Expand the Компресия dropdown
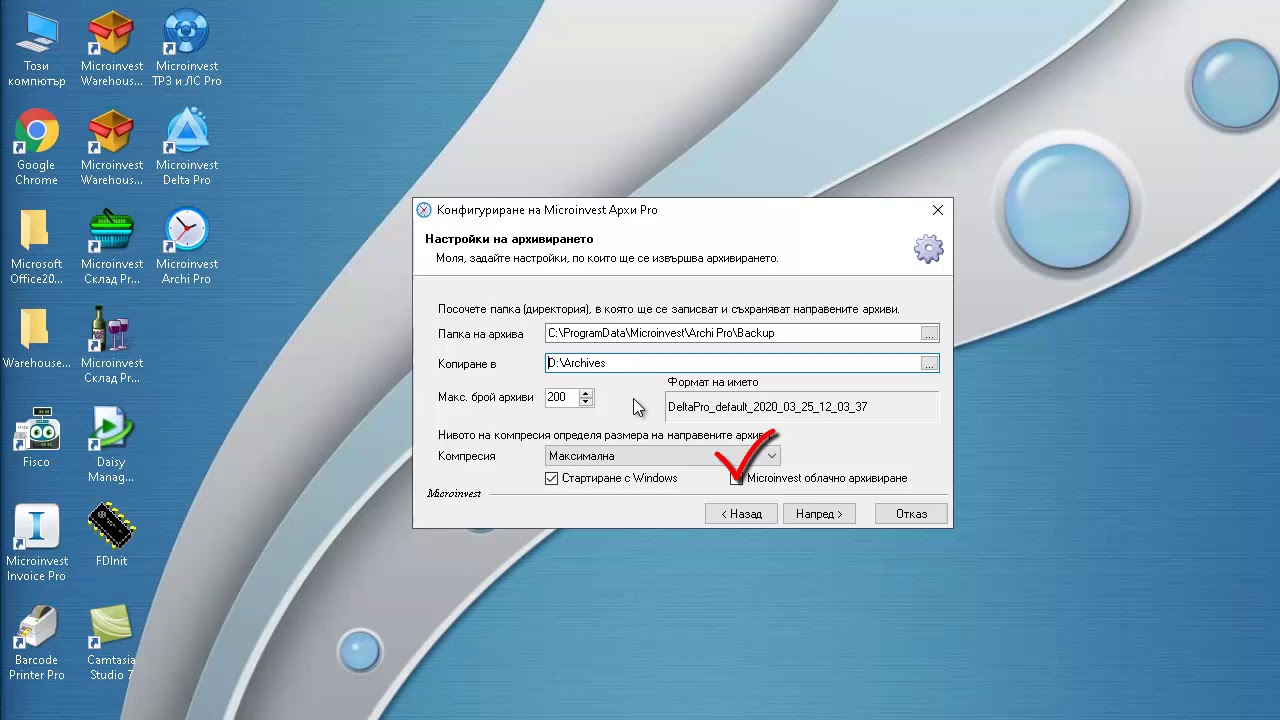 771,456
